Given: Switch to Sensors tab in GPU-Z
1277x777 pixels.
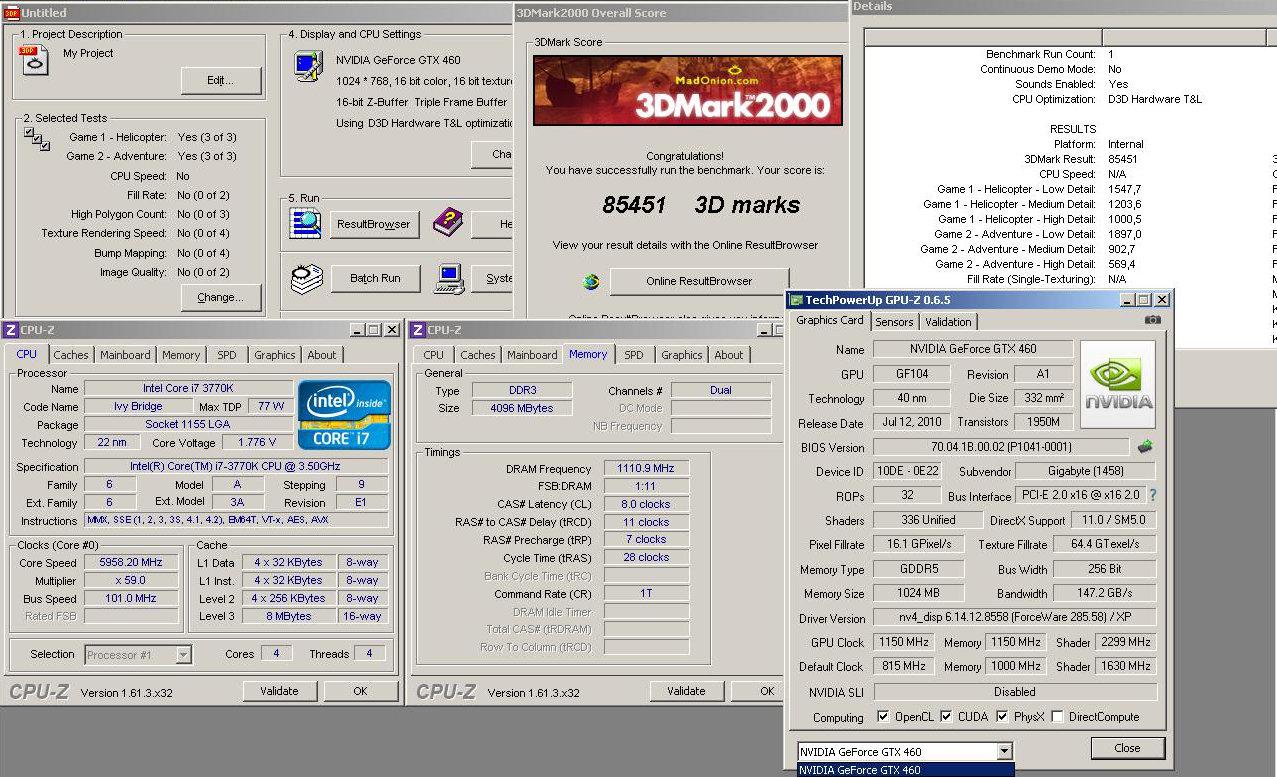Looking at the screenshot, I should click(x=894, y=322).
